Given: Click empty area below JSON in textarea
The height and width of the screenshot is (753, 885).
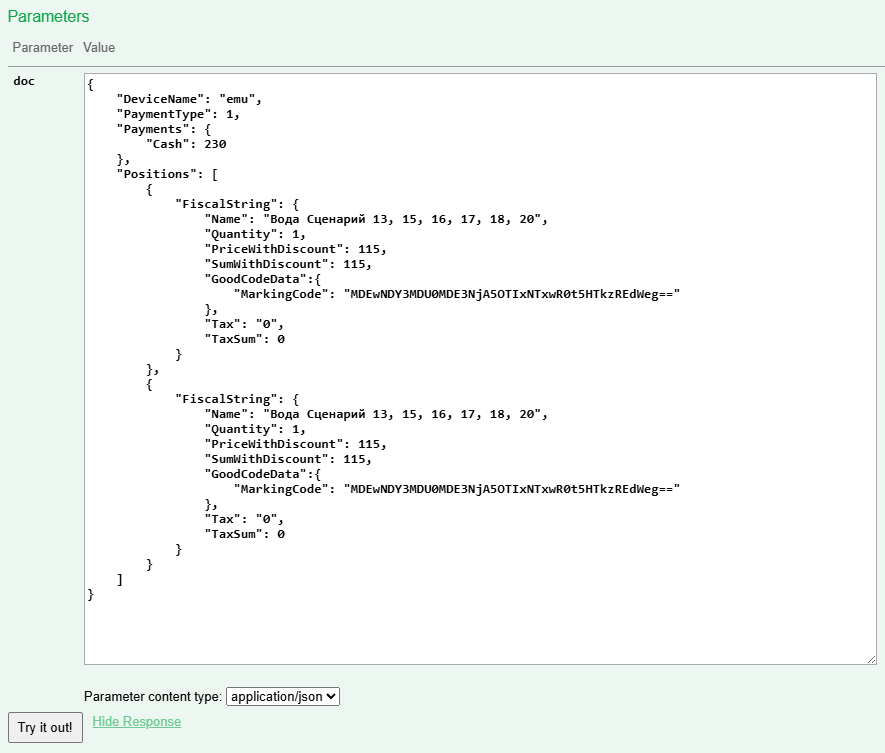Looking at the screenshot, I should tap(480, 630).
